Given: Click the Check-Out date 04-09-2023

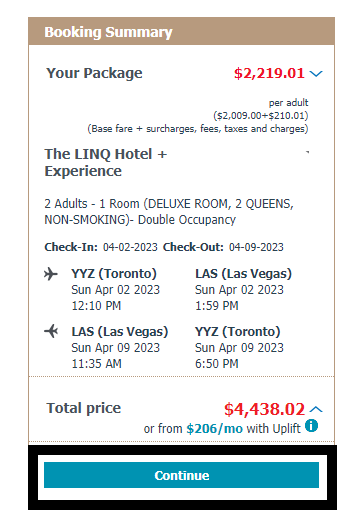Looking at the screenshot, I should coord(256,247).
